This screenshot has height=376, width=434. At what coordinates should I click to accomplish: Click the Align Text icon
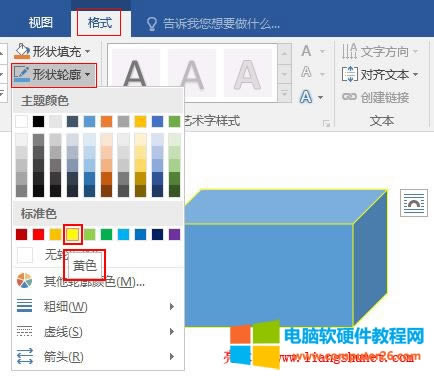350,74
